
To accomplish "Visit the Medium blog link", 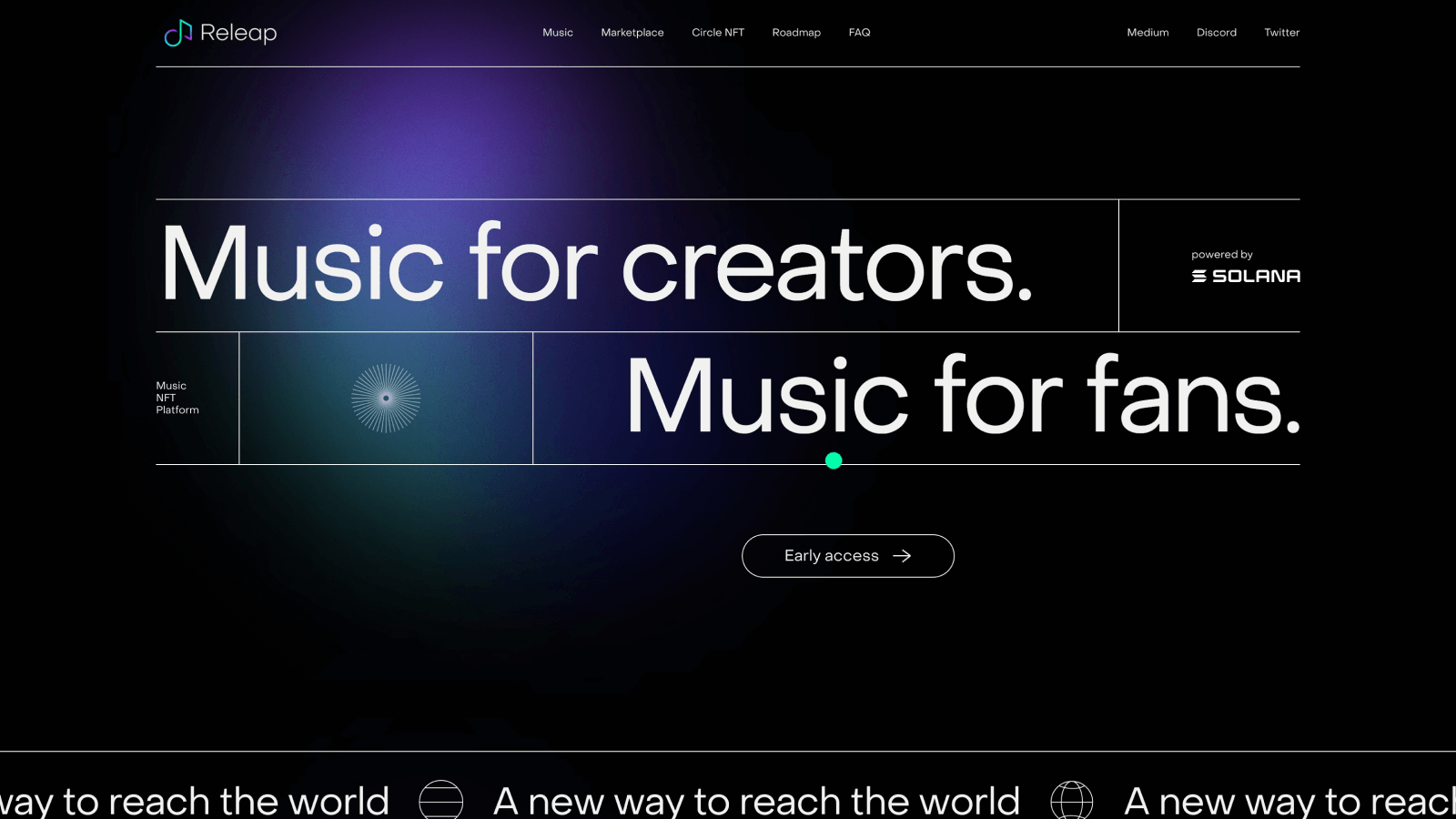I will (x=1148, y=33).
